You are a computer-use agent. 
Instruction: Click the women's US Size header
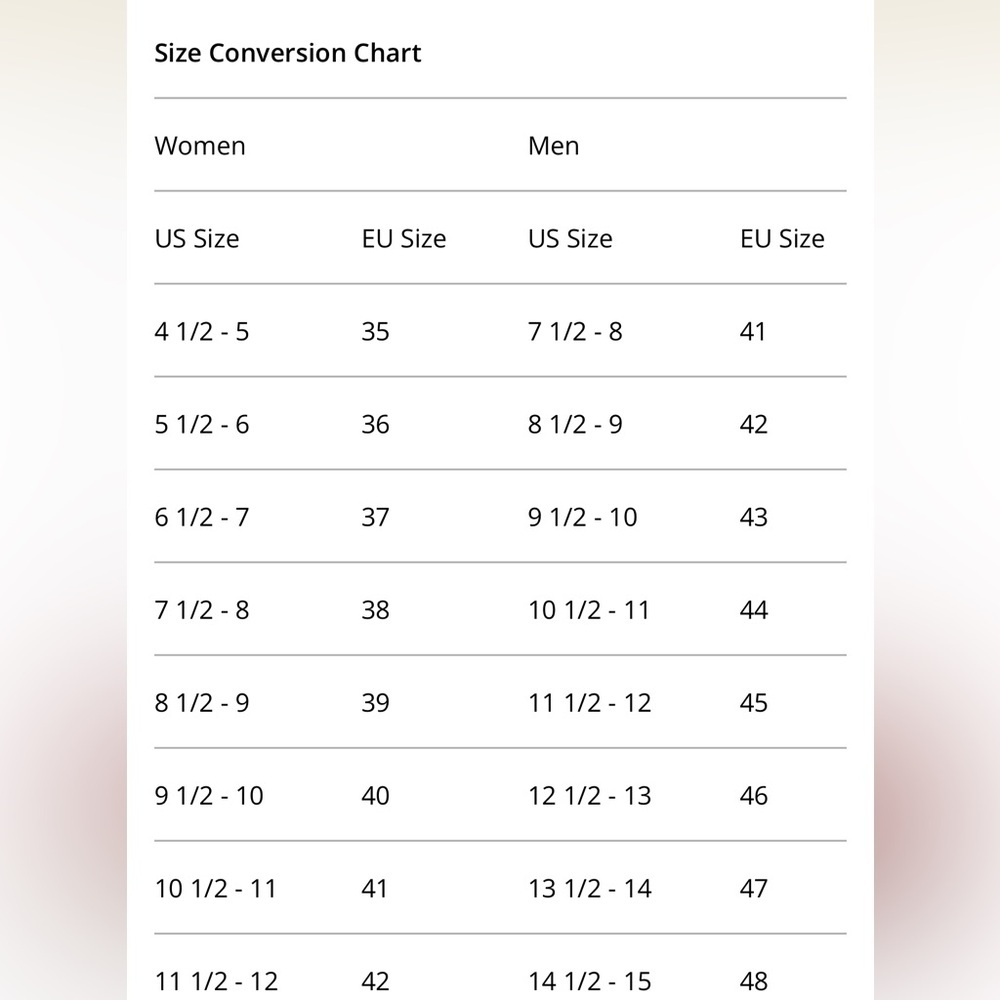click(197, 239)
